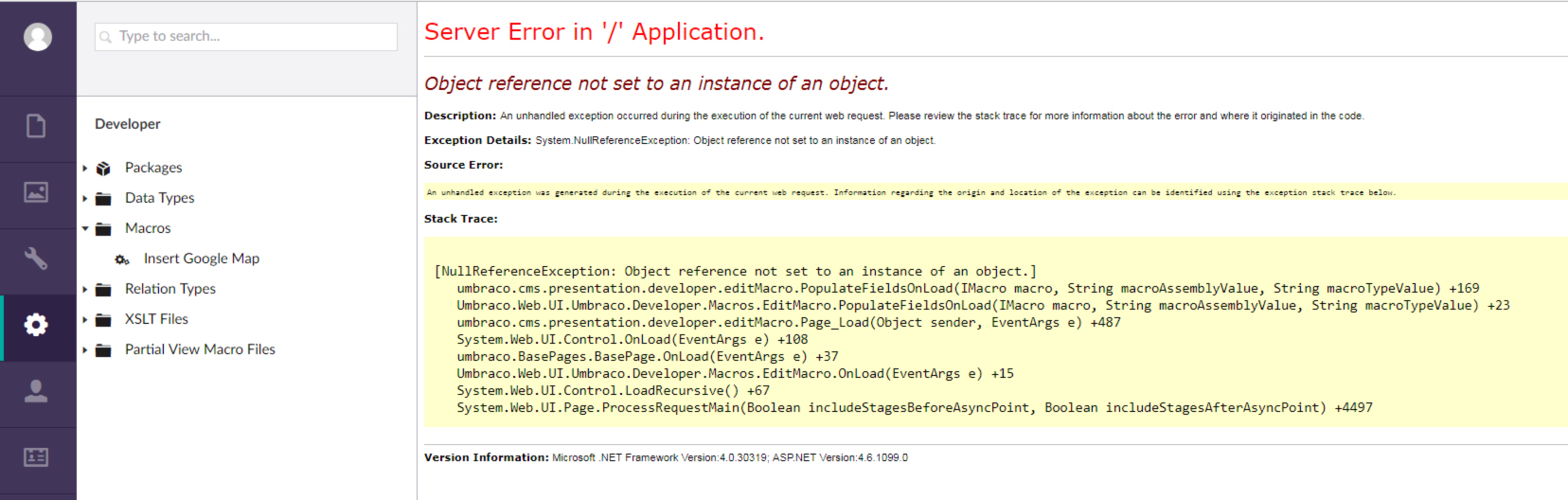Screen dimensions: 1568x500
Task: Open the Media section icon
Action: (36, 192)
